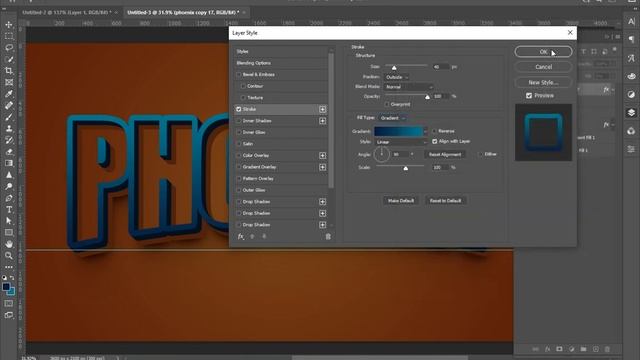Image resolution: width=640 pixels, height=360 pixels.
Task: Click the foreground color swatch in toolbar
Action: coord(6,287)
